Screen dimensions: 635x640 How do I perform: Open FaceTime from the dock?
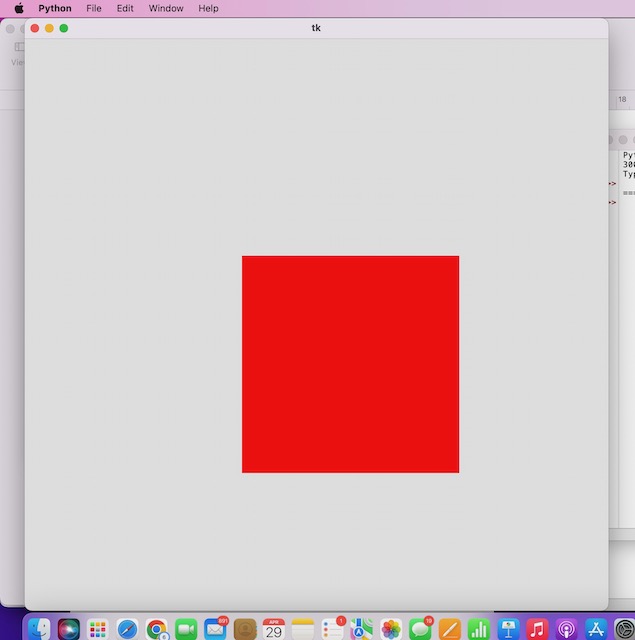[186, 629]
